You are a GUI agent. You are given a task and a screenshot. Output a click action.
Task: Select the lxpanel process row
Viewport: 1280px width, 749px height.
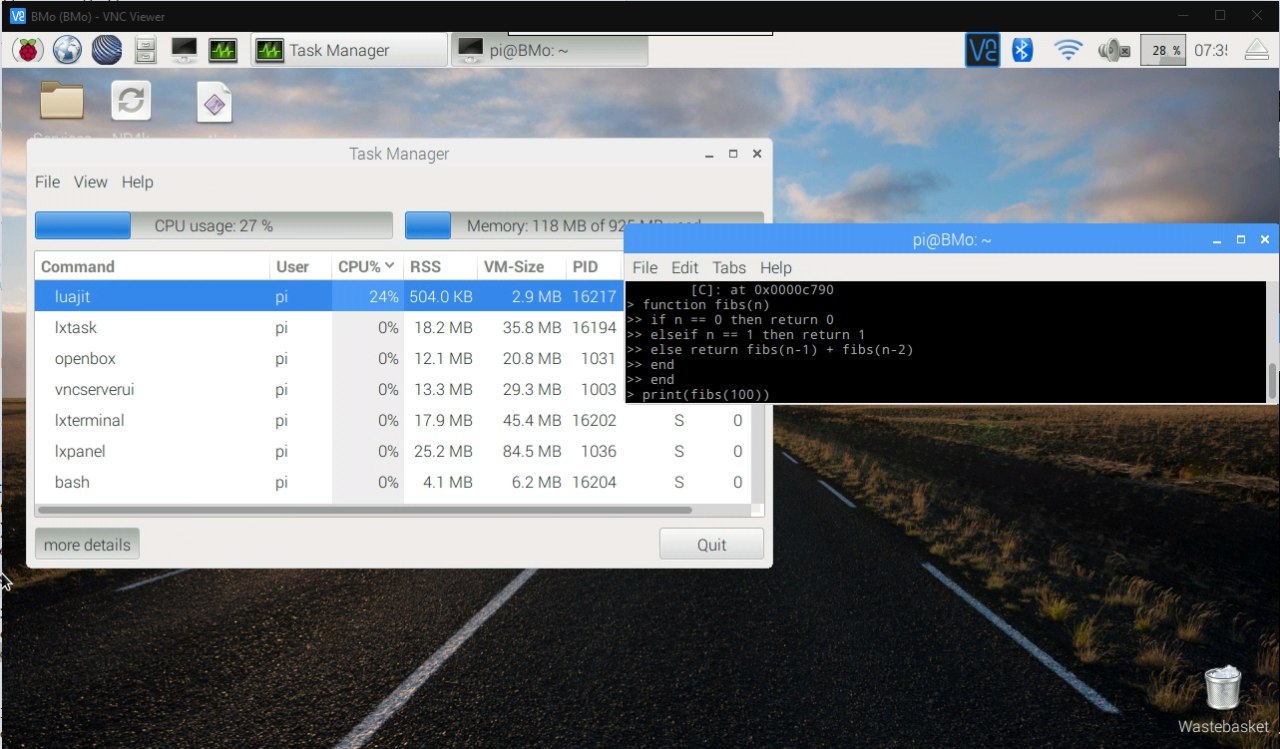[393, 451]
